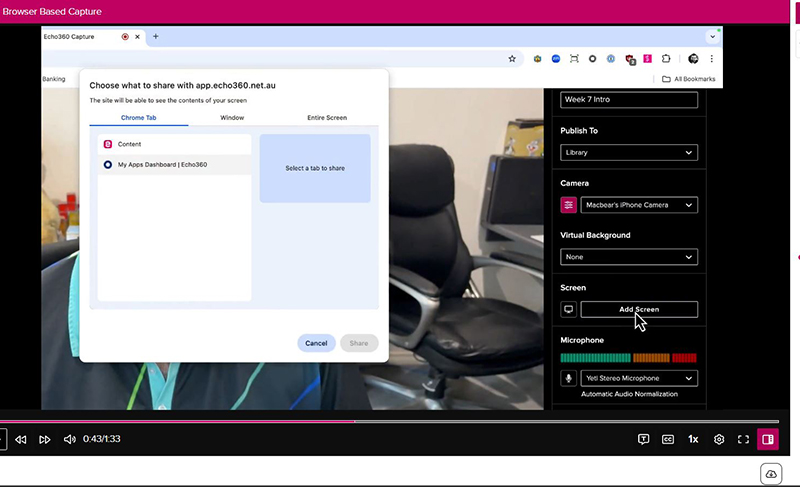Toggle closed captions CC
The image size is (800, 487).
point(668,439)
